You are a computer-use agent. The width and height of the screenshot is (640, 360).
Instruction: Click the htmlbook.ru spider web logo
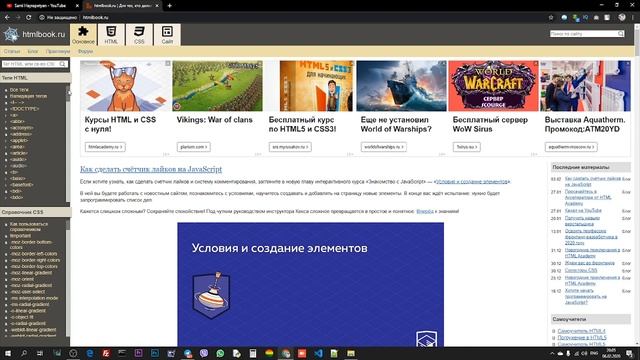(11, 34)
